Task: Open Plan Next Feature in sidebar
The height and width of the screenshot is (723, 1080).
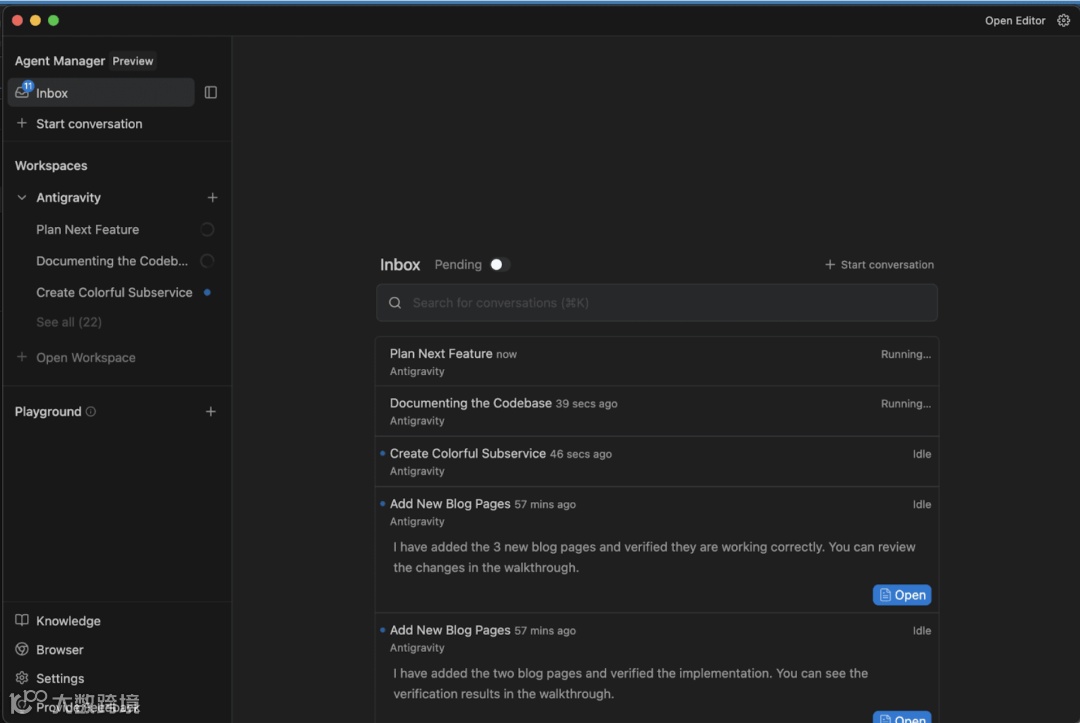Action: point(87,229)
